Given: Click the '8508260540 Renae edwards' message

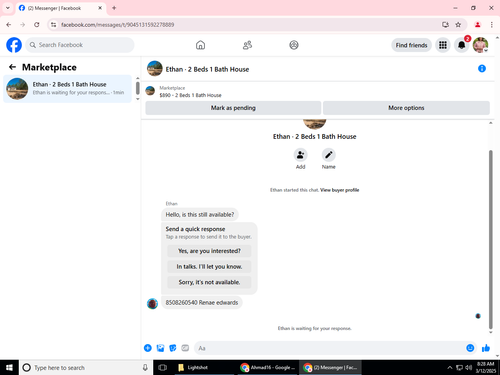Looking at the screenshot, I should 202,302.
